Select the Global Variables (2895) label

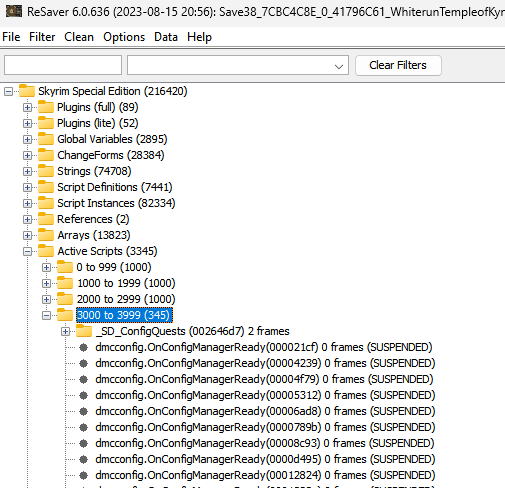112,139
